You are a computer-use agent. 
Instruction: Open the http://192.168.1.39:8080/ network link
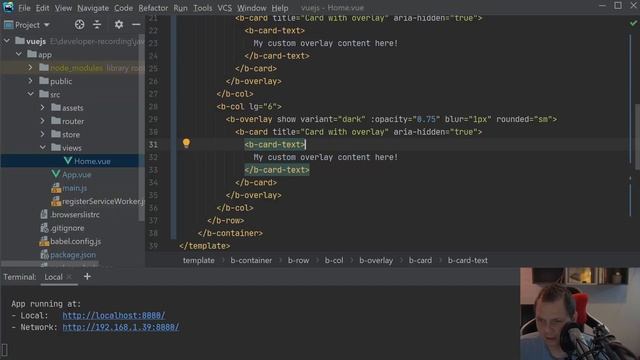[x=121, y=327]
